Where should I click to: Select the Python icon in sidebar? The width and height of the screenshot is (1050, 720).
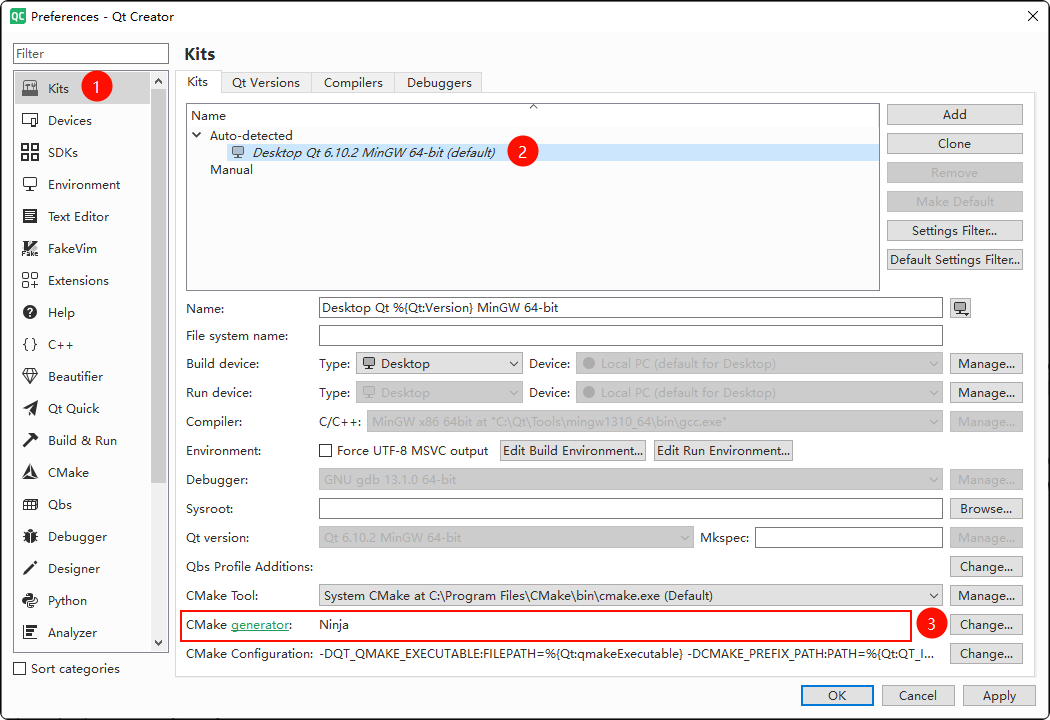pos(30,600)
